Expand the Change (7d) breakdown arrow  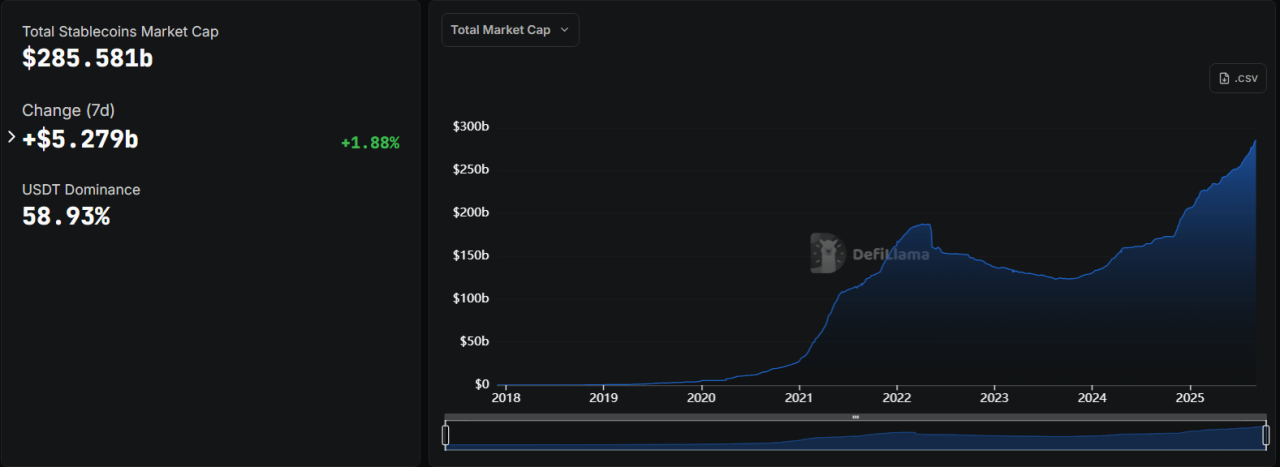12,136
